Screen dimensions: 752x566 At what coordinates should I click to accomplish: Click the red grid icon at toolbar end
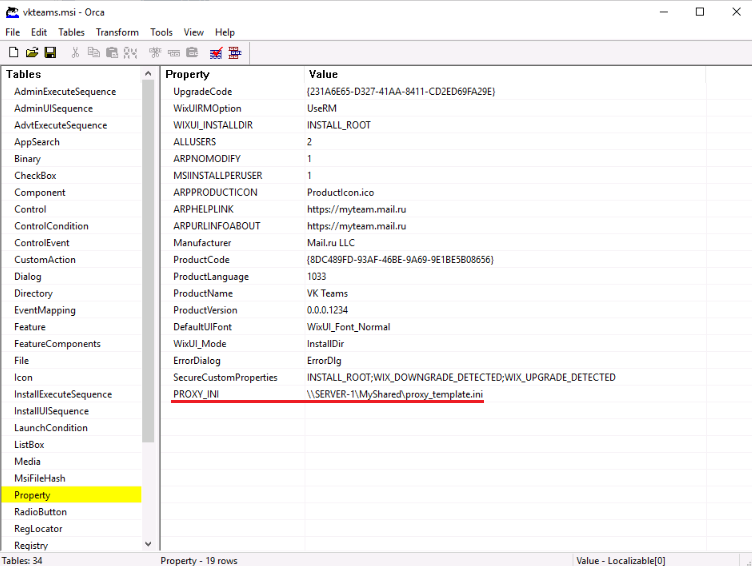234,52
